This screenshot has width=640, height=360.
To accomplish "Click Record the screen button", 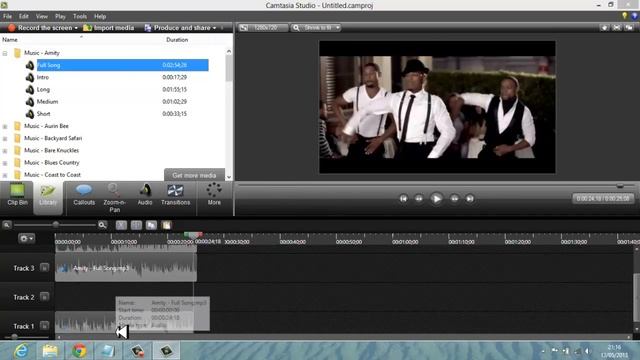I will (x=40, y=28).
